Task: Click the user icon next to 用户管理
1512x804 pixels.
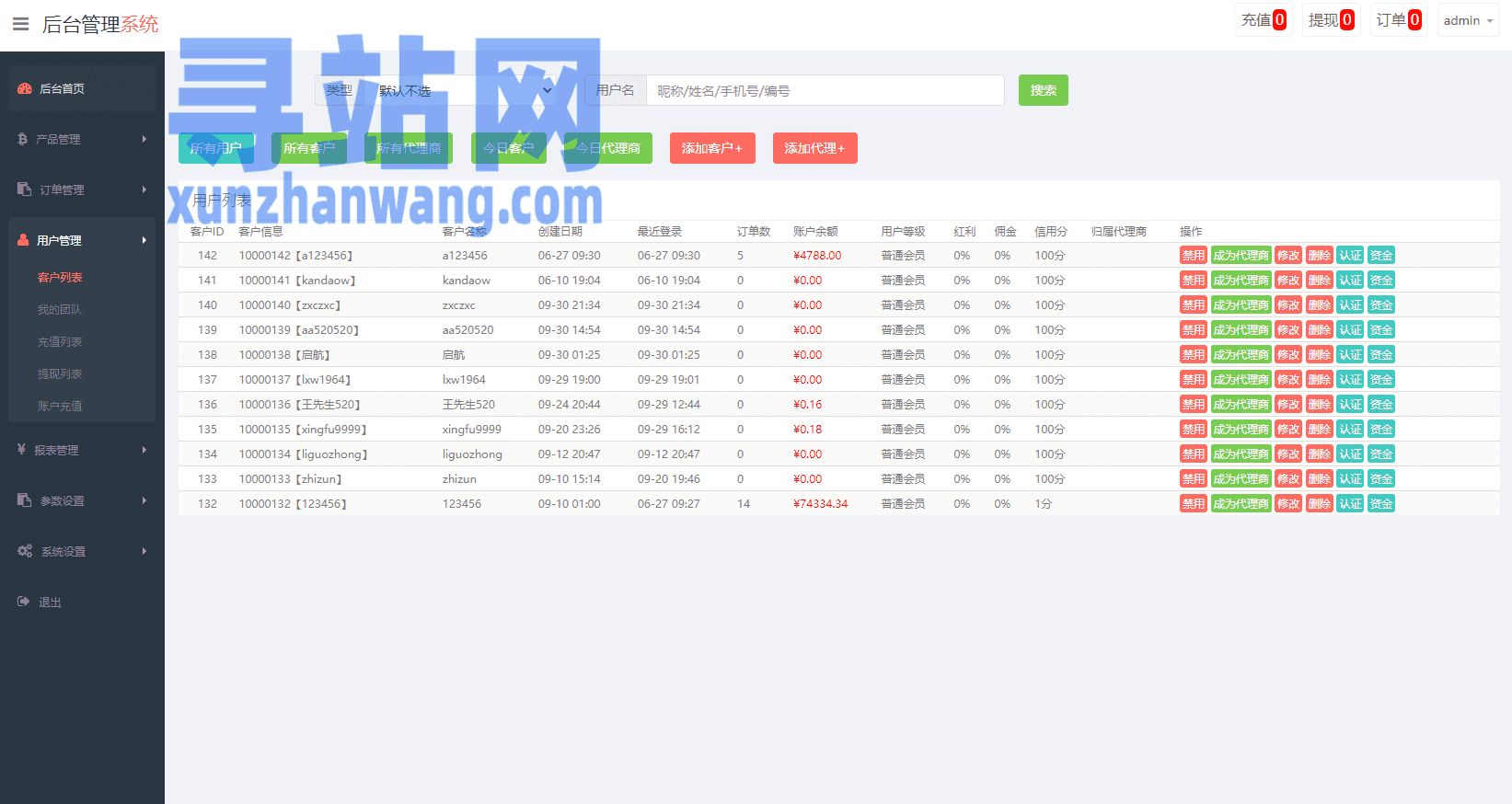Action: (x=24, y=240)
